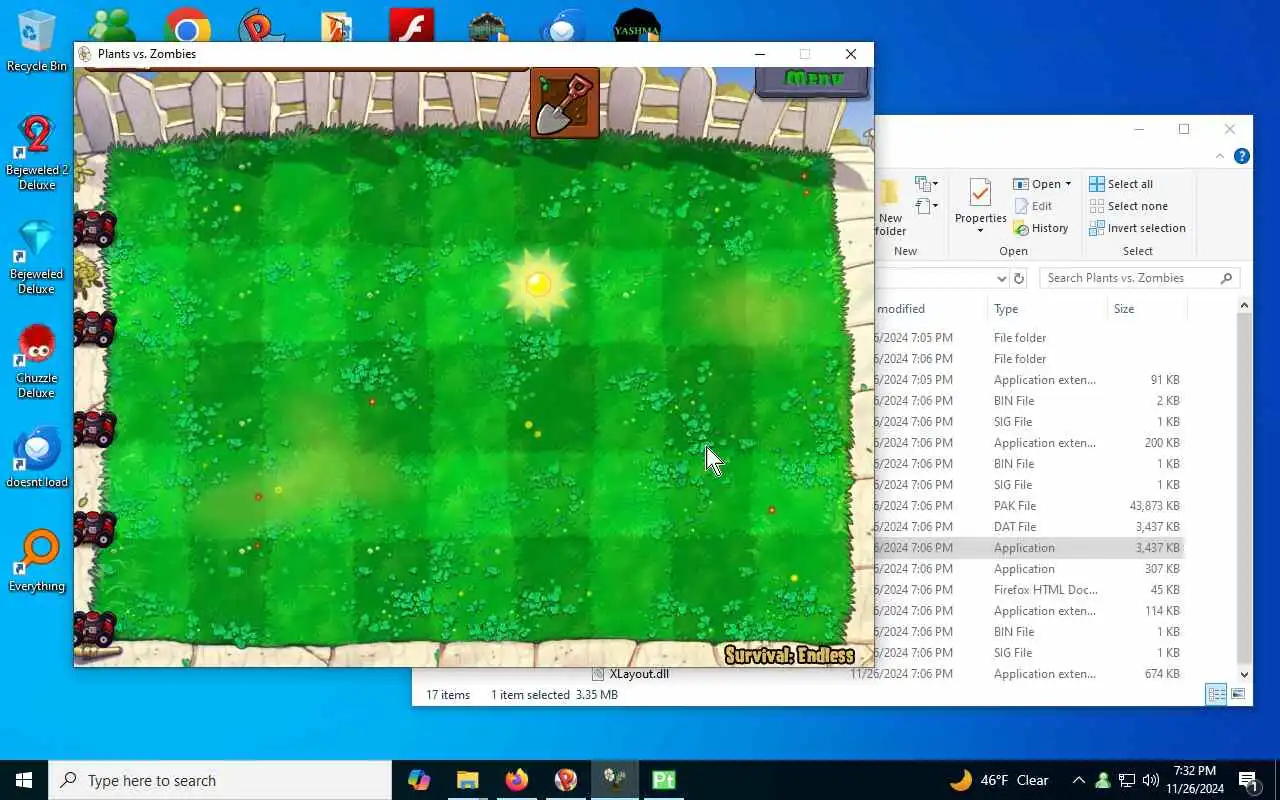Click Edit in the Explorer ribbon
Image resolution: width=1280 pixels, height=800 pixels.
[1032, 206]
